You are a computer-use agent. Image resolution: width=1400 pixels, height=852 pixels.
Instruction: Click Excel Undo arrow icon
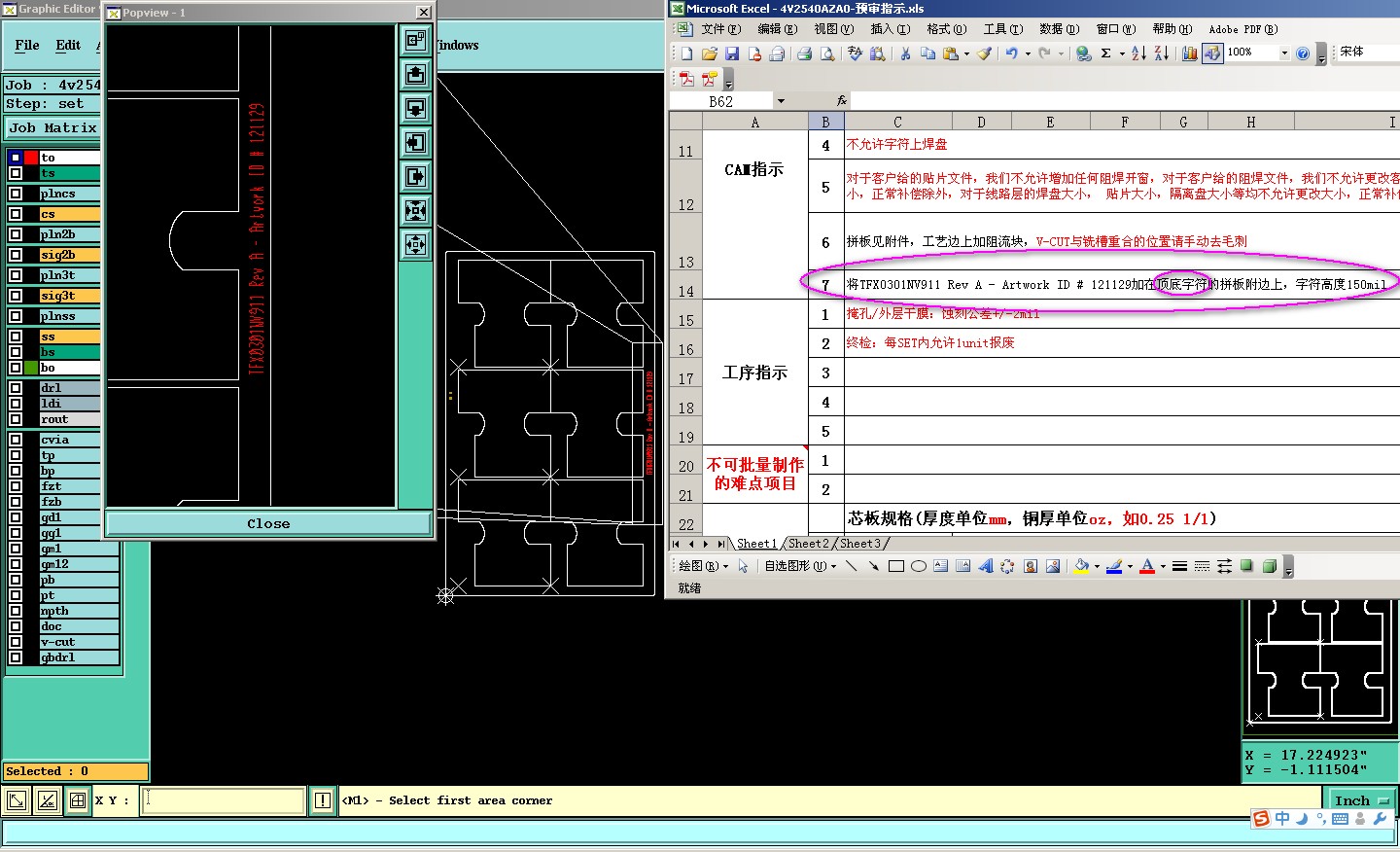(1012, 53)
